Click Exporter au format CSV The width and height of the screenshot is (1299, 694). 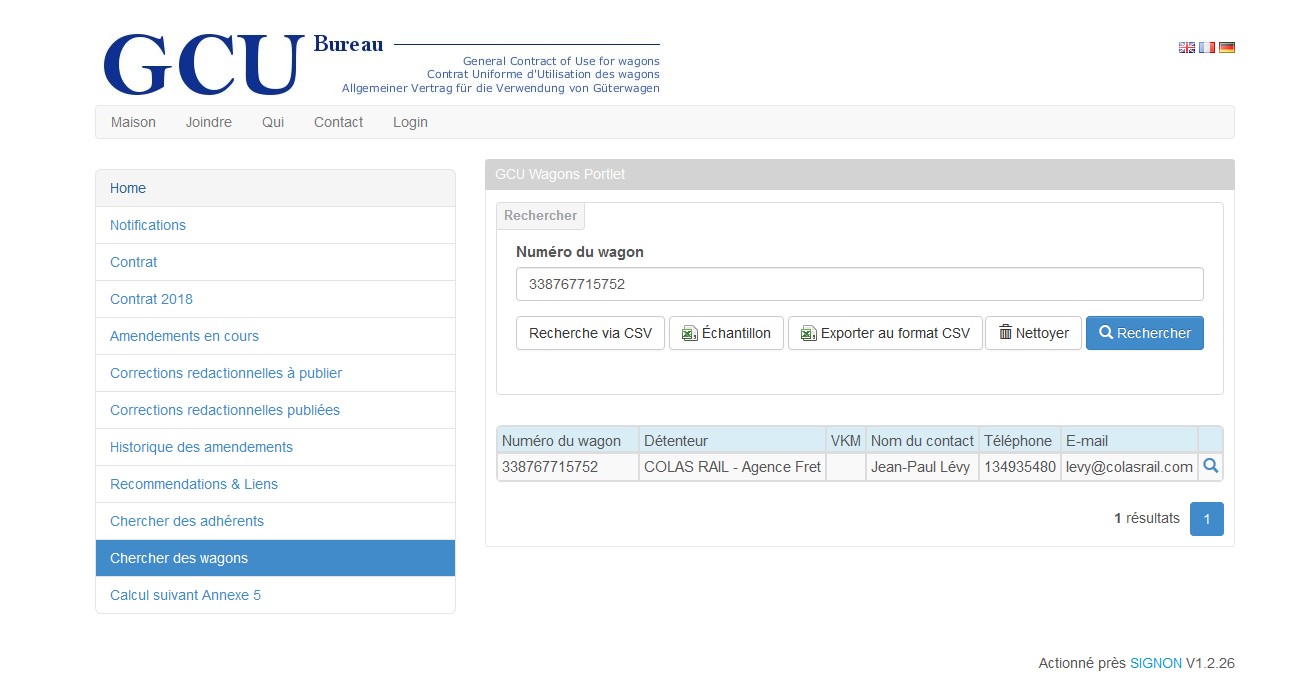click(x=885, y=333)
